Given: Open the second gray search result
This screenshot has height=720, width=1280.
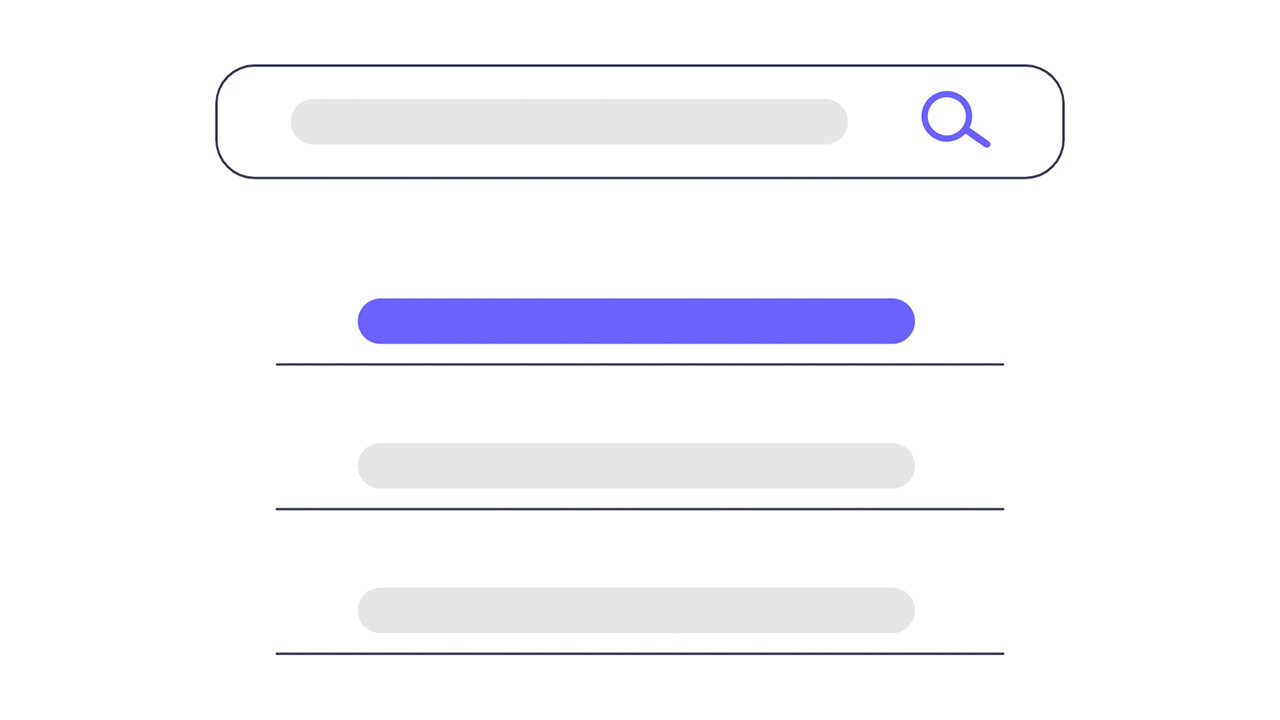Looking at the screenshot, I should click(x=636, y=466).
